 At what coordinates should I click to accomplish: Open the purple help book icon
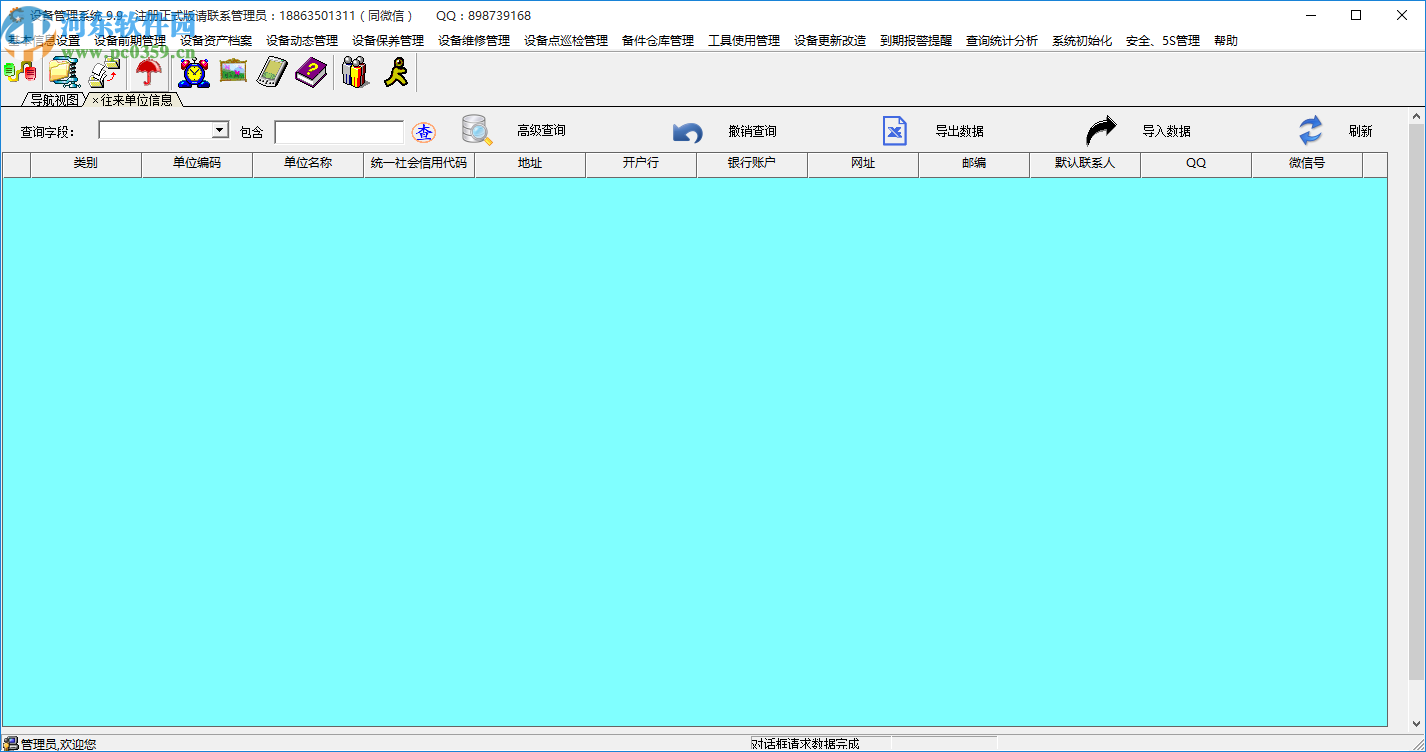(311, 73)
